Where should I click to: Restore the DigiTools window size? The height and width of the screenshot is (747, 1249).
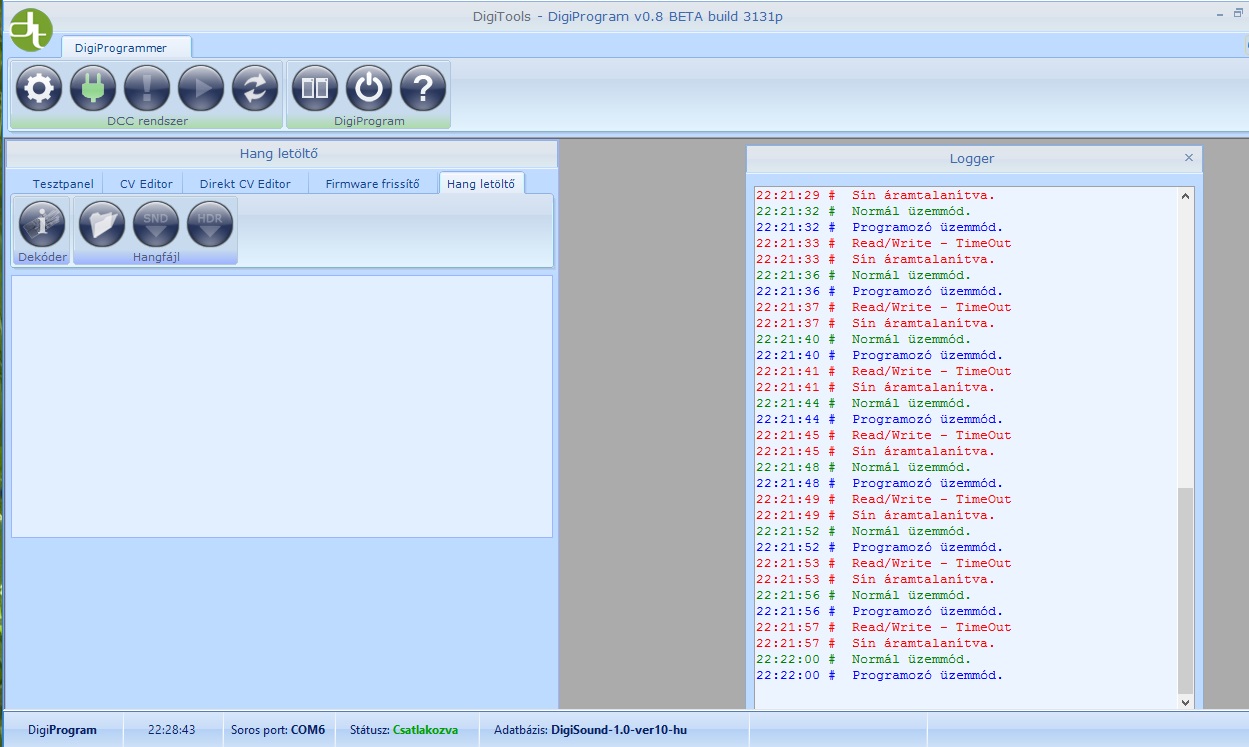click(x=1239, y=13)
